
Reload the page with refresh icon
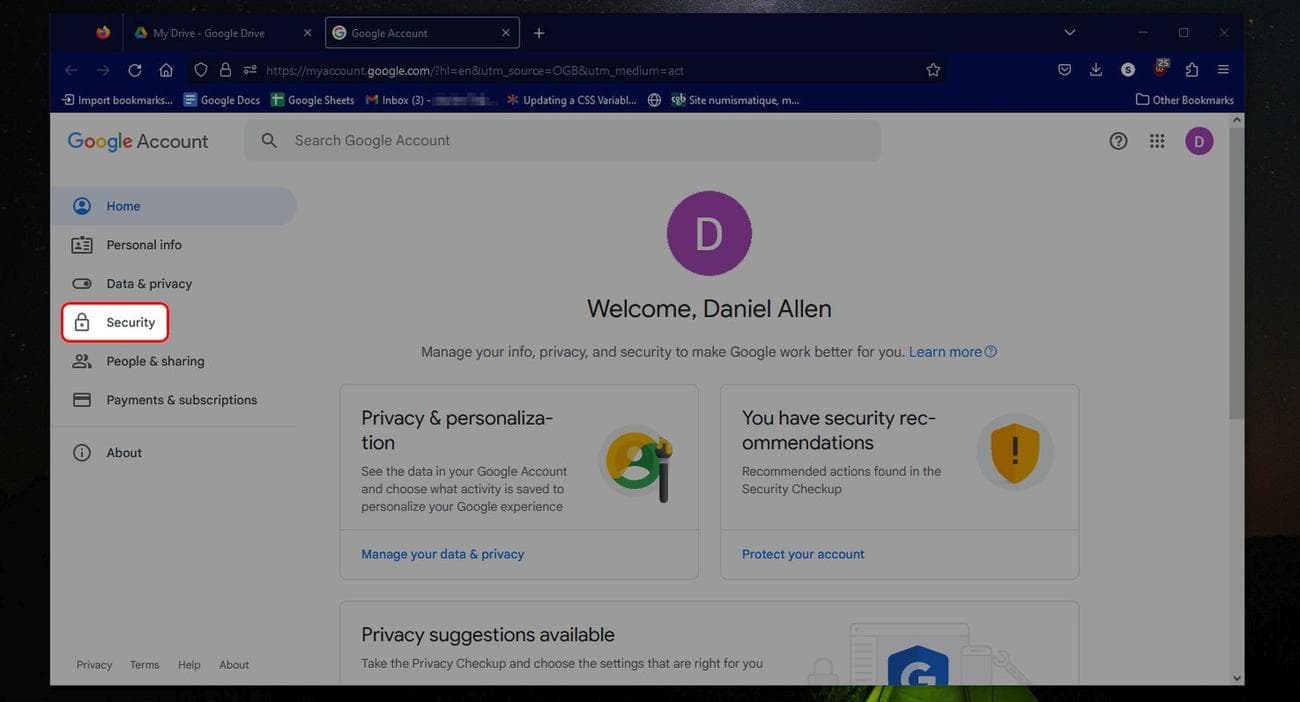click(134, 70)
